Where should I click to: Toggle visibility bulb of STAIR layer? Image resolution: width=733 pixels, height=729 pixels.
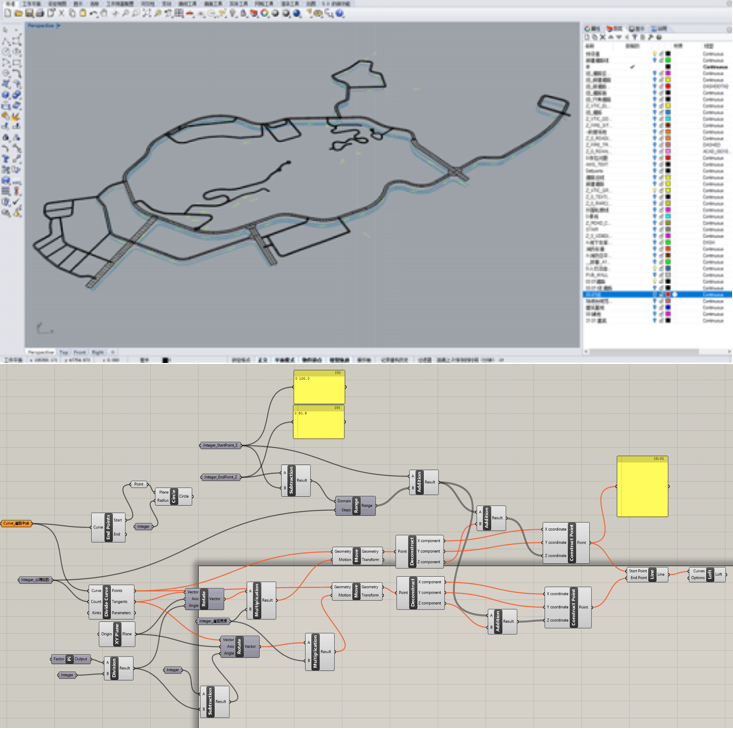[x=654, y=230]
